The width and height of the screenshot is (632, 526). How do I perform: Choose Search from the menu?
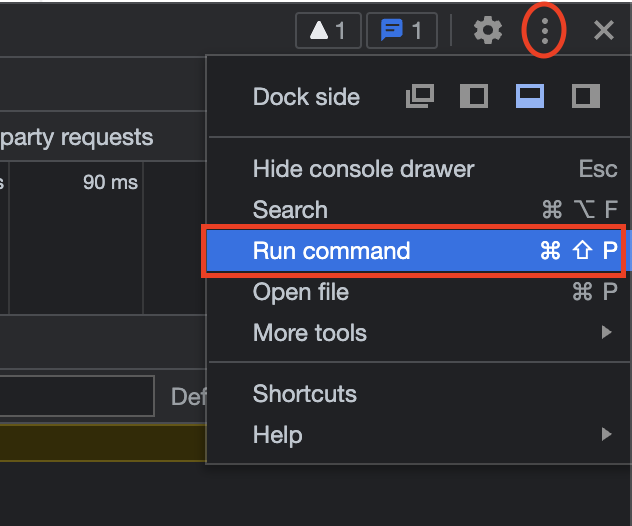click(x=290, y=210)
